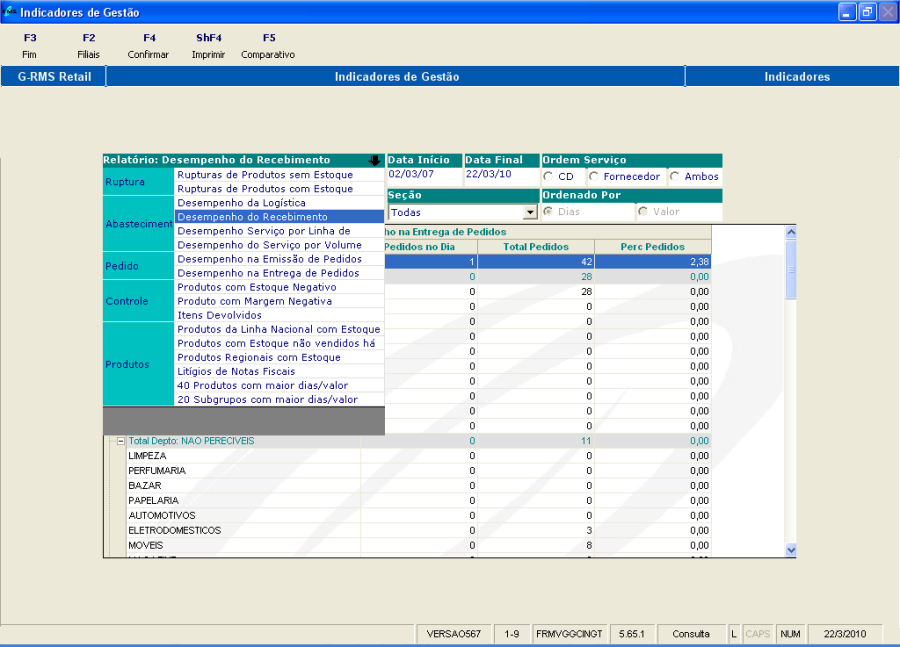Image resolution: width=900 pixels, height=647 pixels.
Task: Choose the Ambos radio option
Action: [x=675, y=177]
